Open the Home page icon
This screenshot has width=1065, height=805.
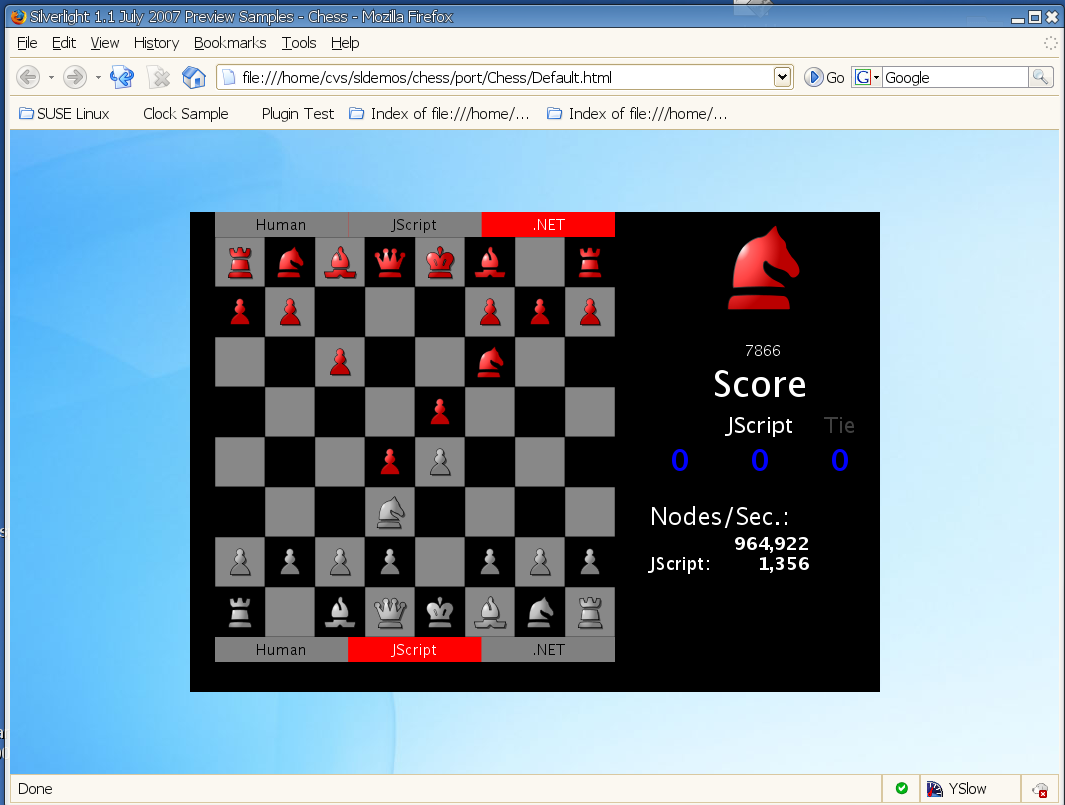(x=194, y=77)
